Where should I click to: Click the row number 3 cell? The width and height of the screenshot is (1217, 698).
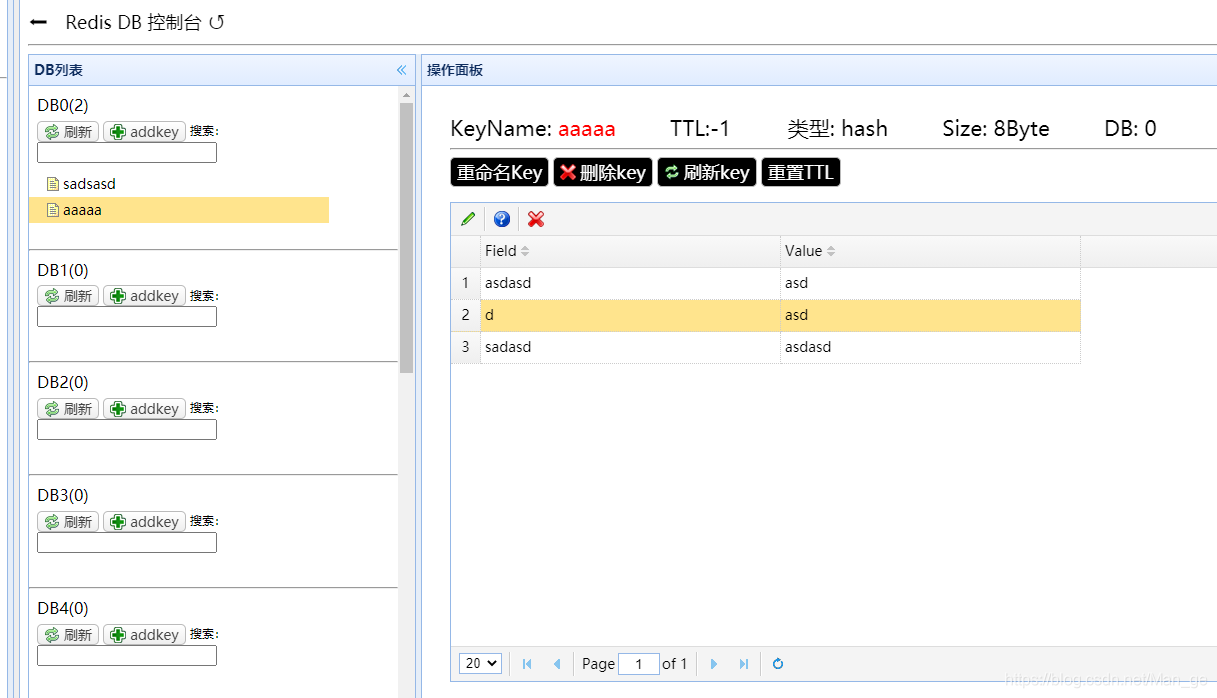[465, 347]
